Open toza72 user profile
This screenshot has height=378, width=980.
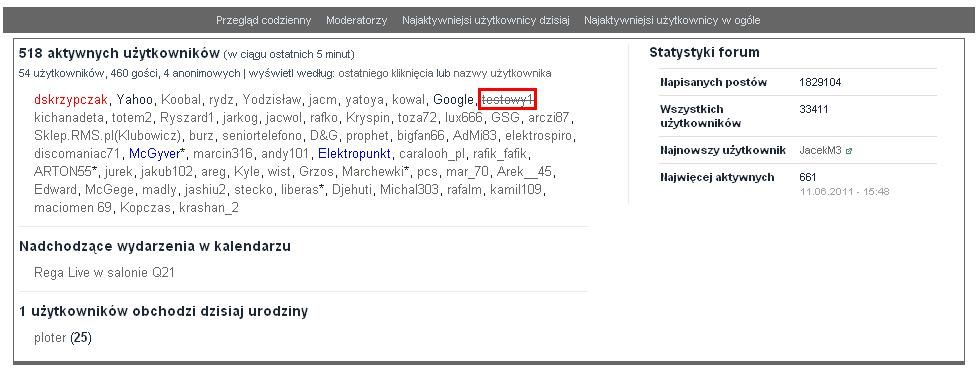pyautogui.click(x=417, y=117)
